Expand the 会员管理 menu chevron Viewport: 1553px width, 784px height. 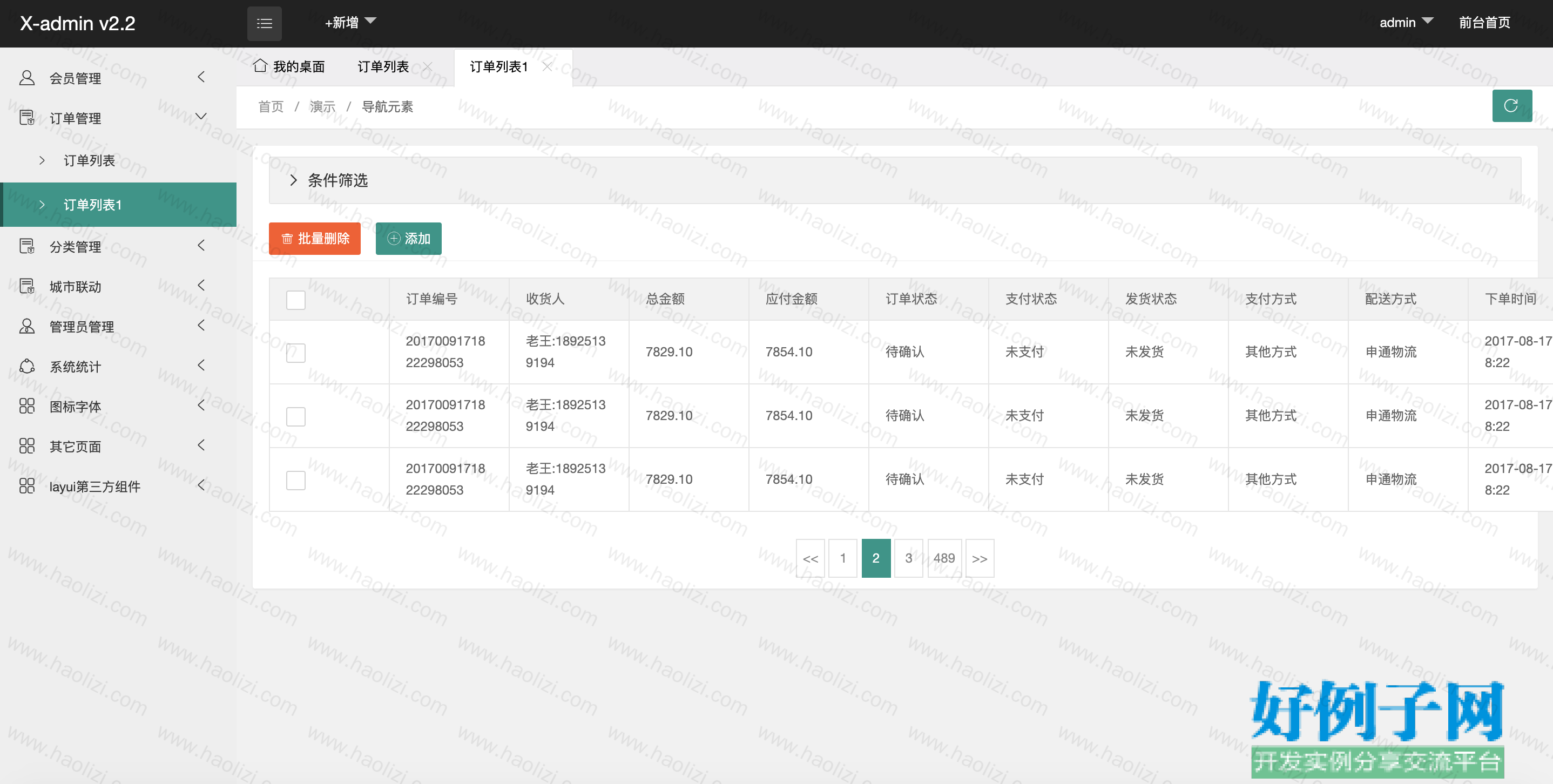click(201, 77)
